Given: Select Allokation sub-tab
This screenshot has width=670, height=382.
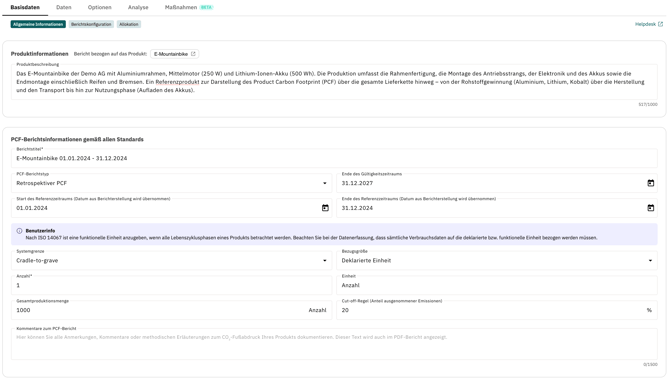Looking at the screenshot, I should (x=129, y=24).
